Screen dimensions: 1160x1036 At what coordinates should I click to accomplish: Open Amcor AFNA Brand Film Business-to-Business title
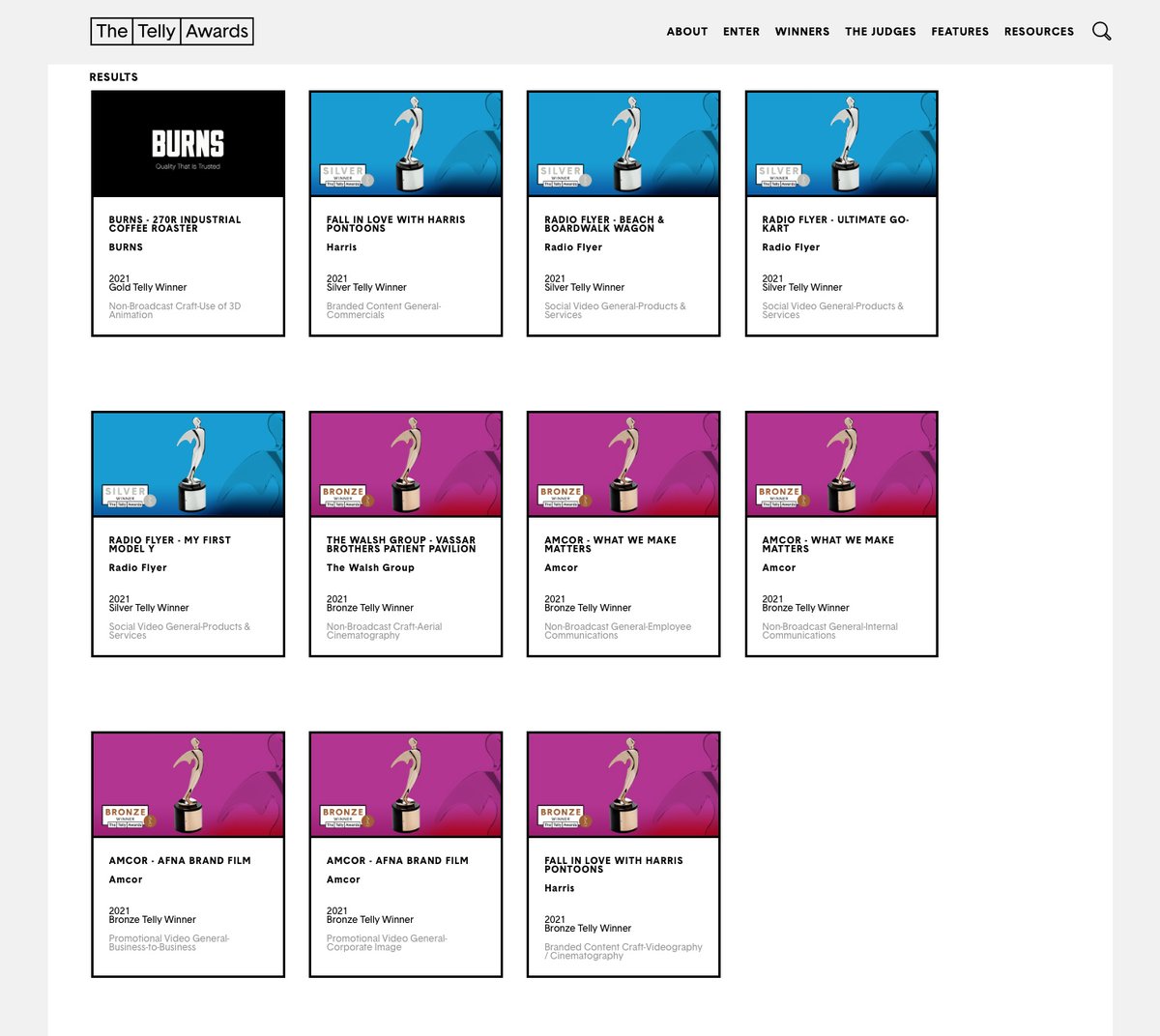coord(180,860)
